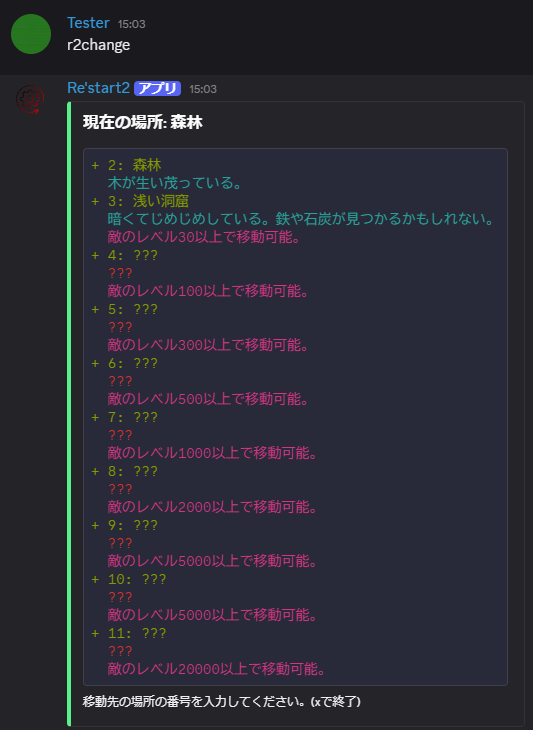Click the 15:03 timestamp beside Tester

coord(131,24)
